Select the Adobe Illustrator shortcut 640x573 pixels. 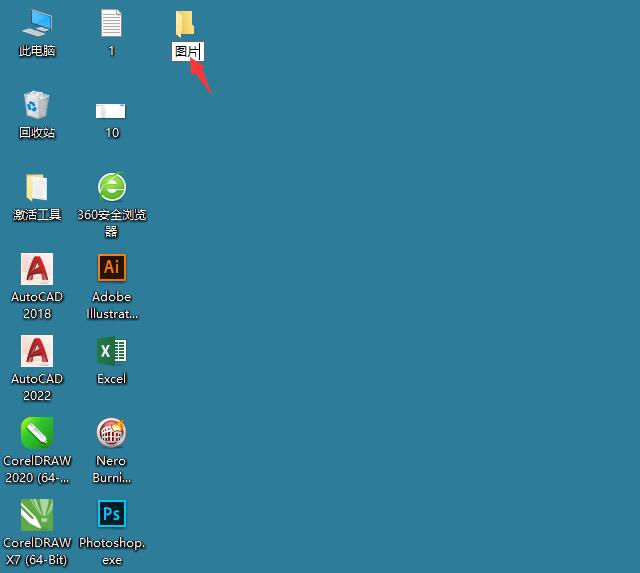pos(112,268)
